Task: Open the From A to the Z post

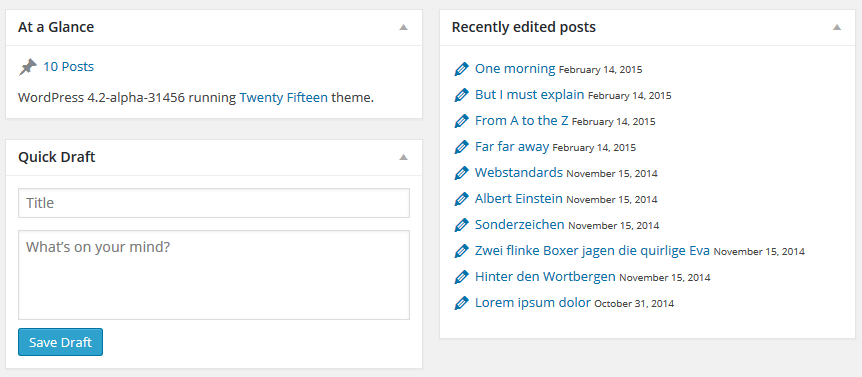Action: 522,121
